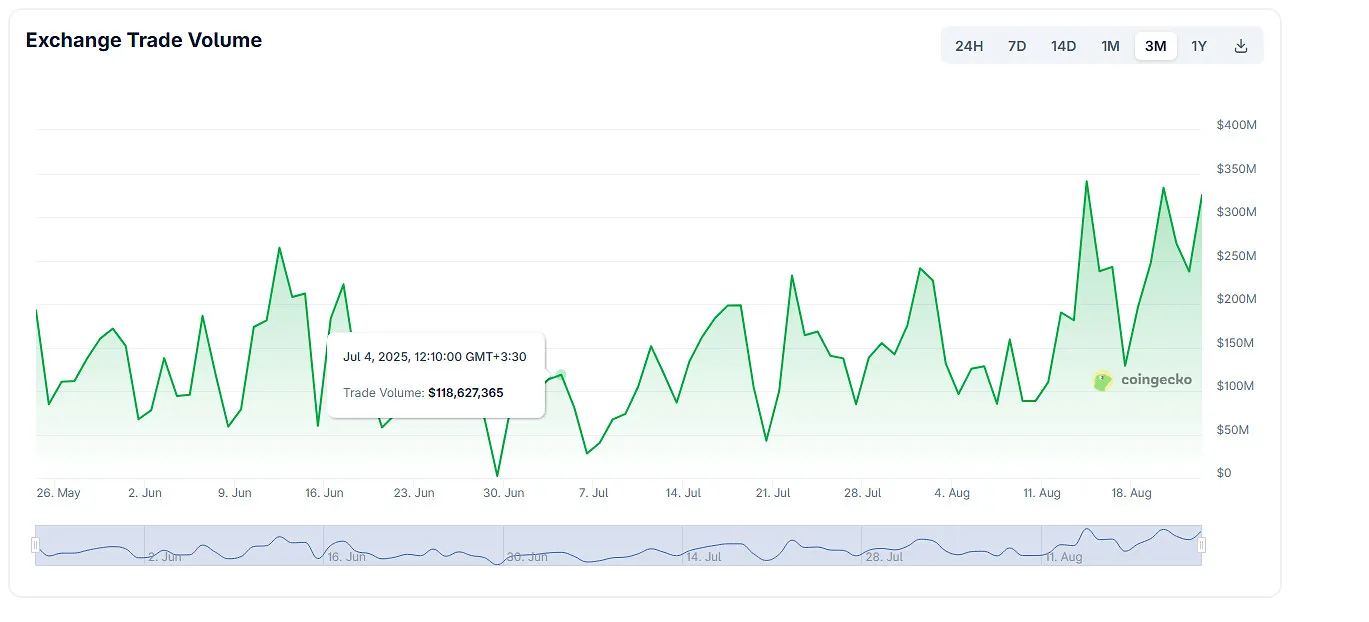Click the $0 y-axis label
This screenshot has height=622, width=1369.
coord(1224,473)
